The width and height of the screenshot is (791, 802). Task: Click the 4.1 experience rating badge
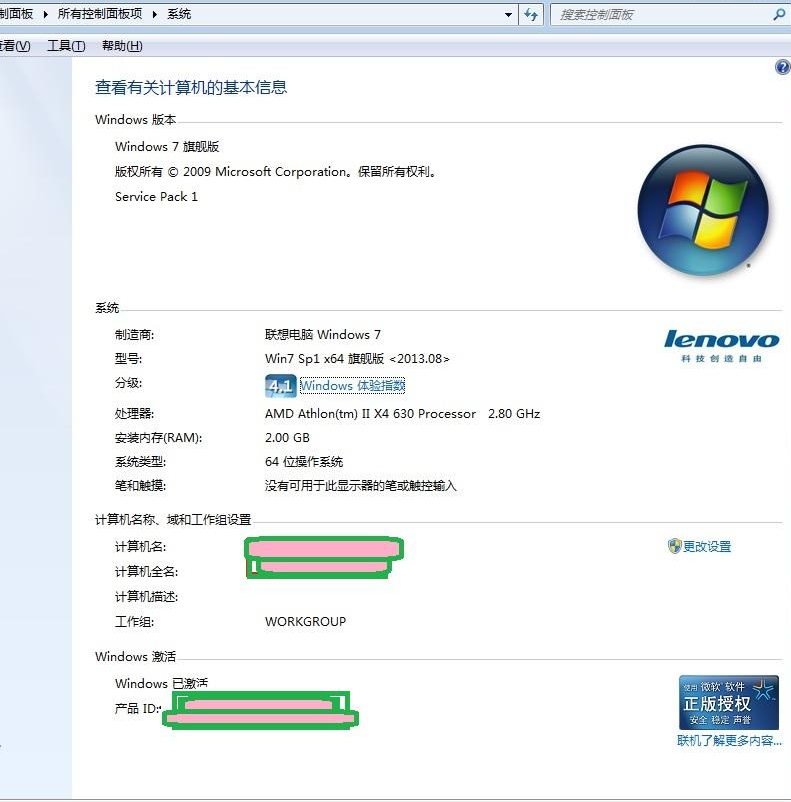tap(280, 386)
